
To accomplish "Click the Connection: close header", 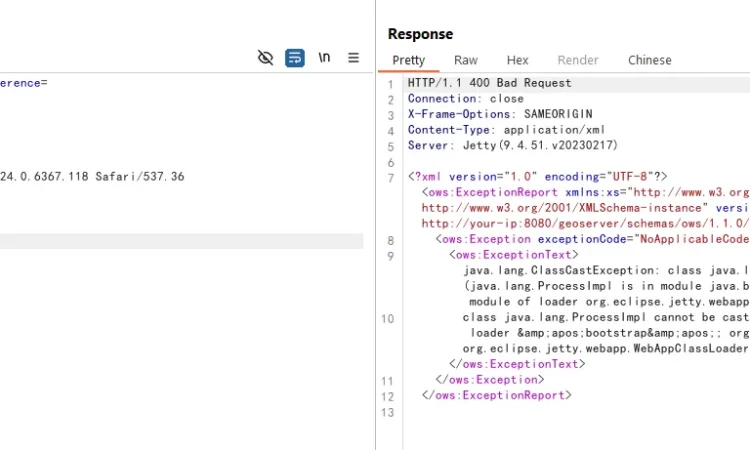I will pyautogui.click(x=465, y=99).
